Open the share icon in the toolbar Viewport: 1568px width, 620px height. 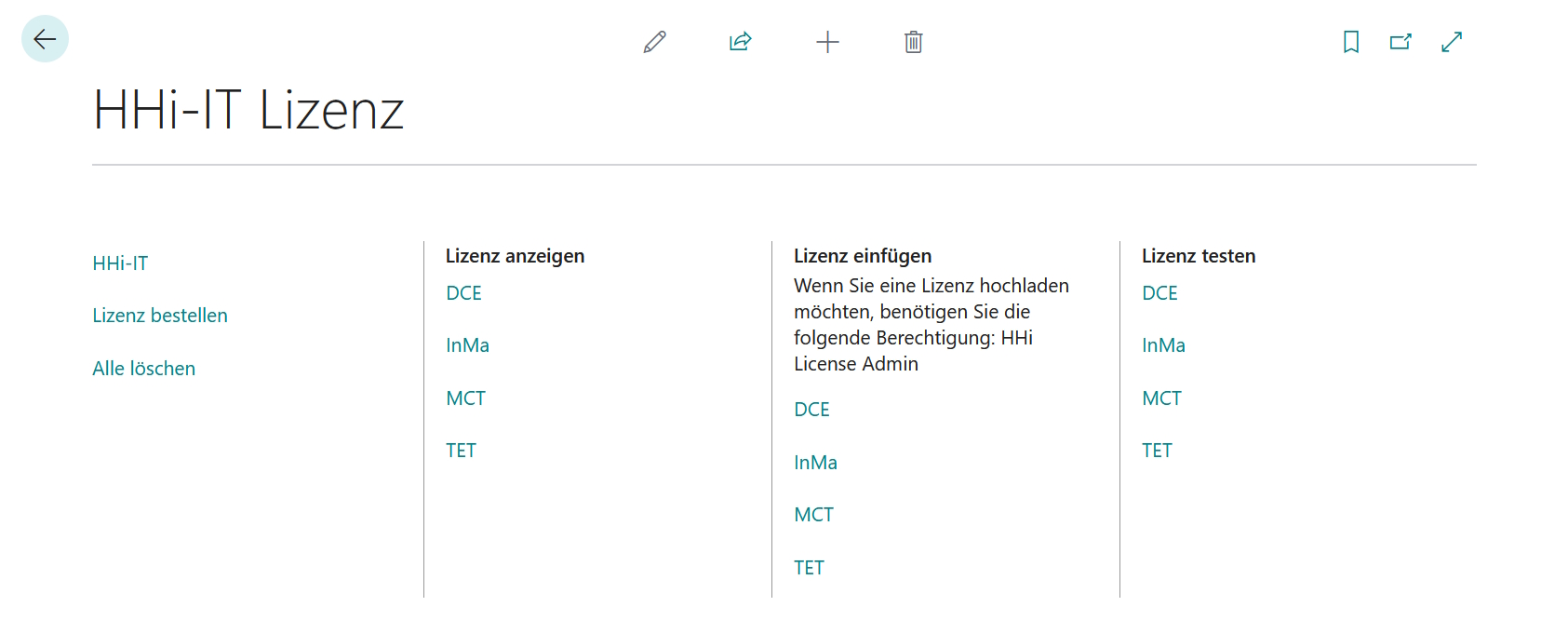point(740,42)
